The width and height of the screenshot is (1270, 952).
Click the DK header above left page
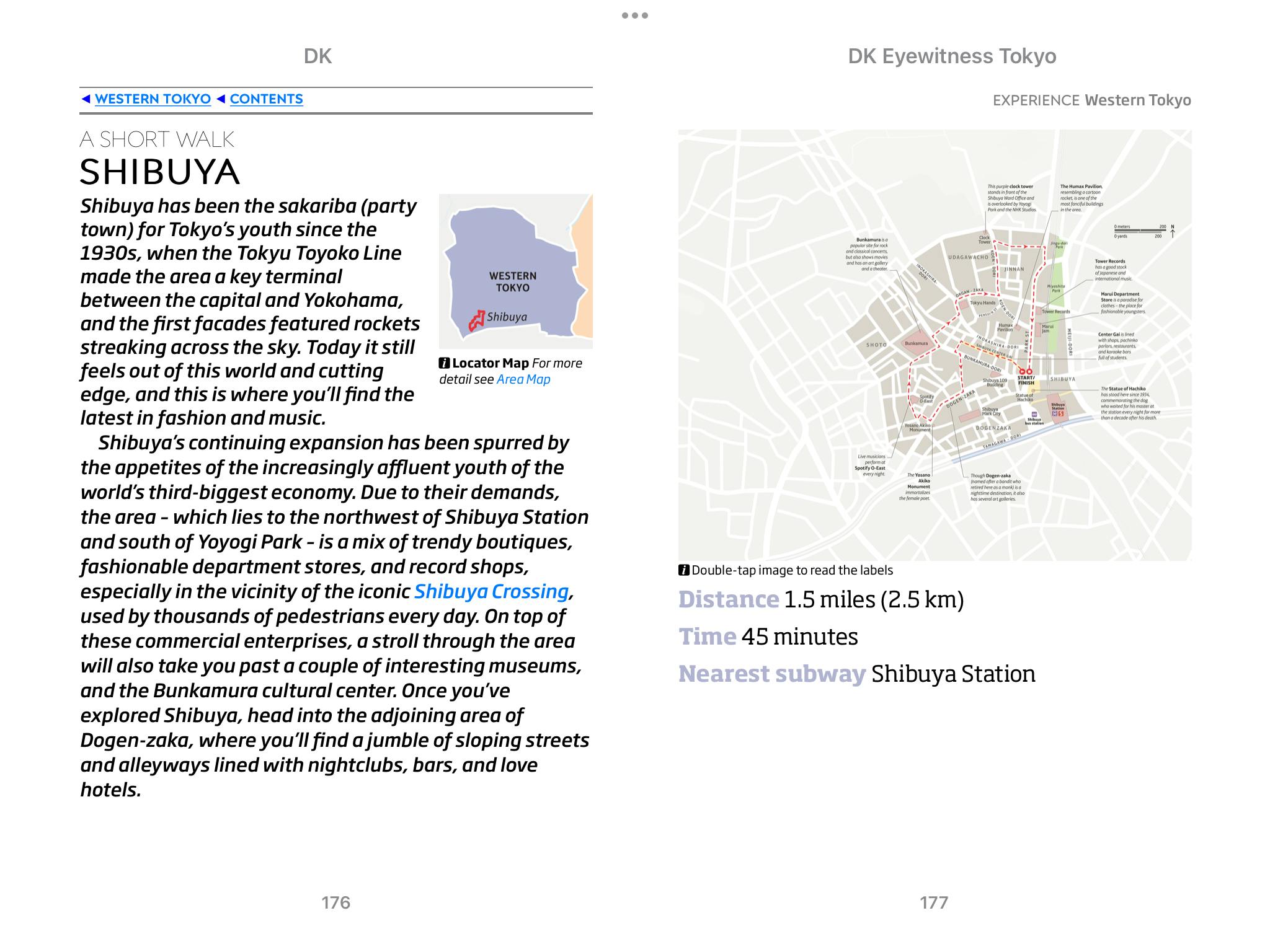(317, 56)
